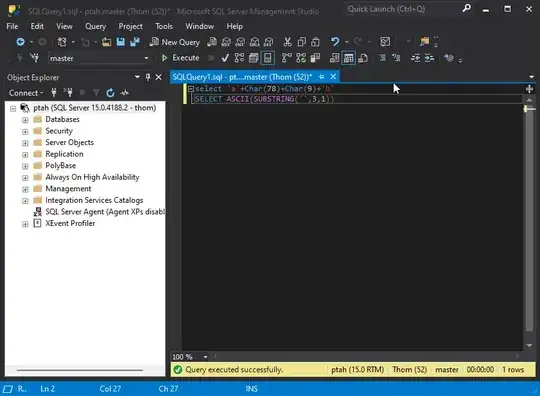540x396 pixels.
Task: Pin the SQLQuery1.sql tab
Action: 321,77
